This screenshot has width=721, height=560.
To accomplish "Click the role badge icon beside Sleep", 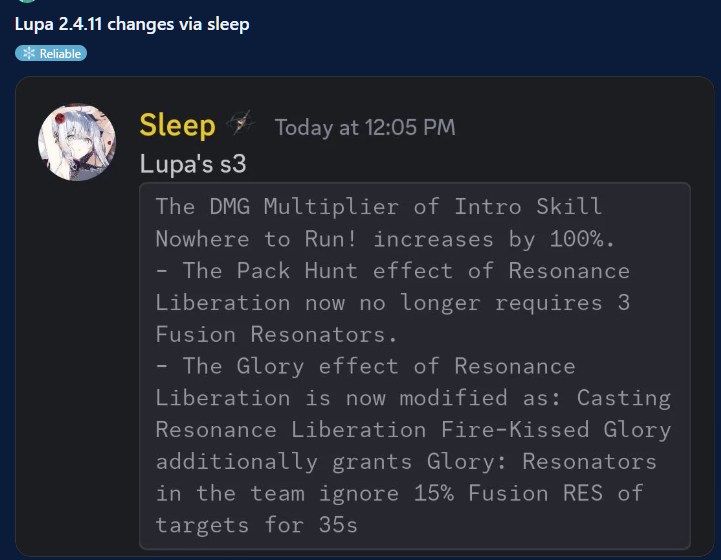I will 241,123.
